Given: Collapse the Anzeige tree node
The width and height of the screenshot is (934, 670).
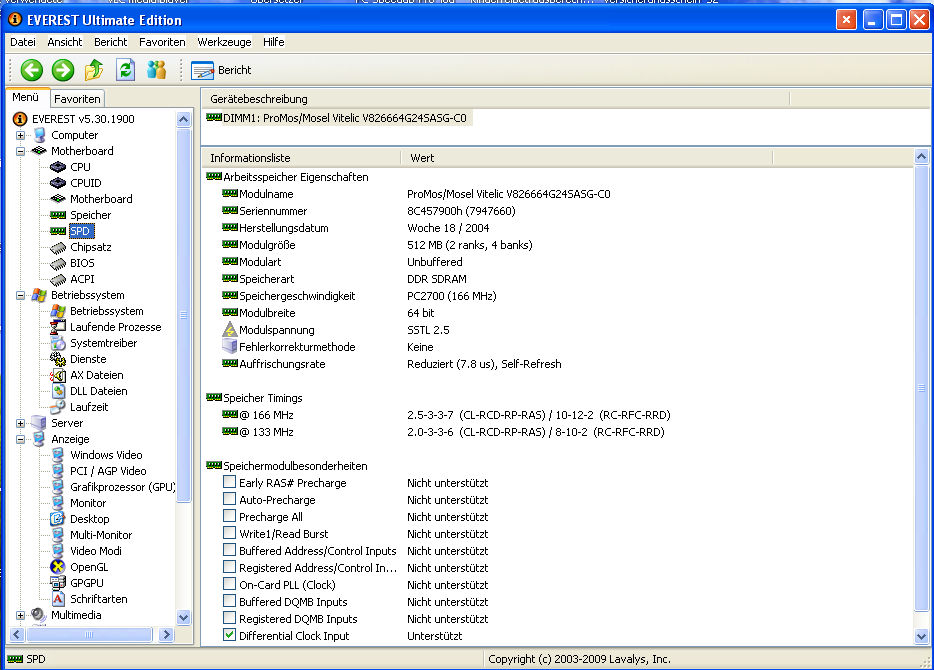Looking at the screenshot, I should coord(20,440).
